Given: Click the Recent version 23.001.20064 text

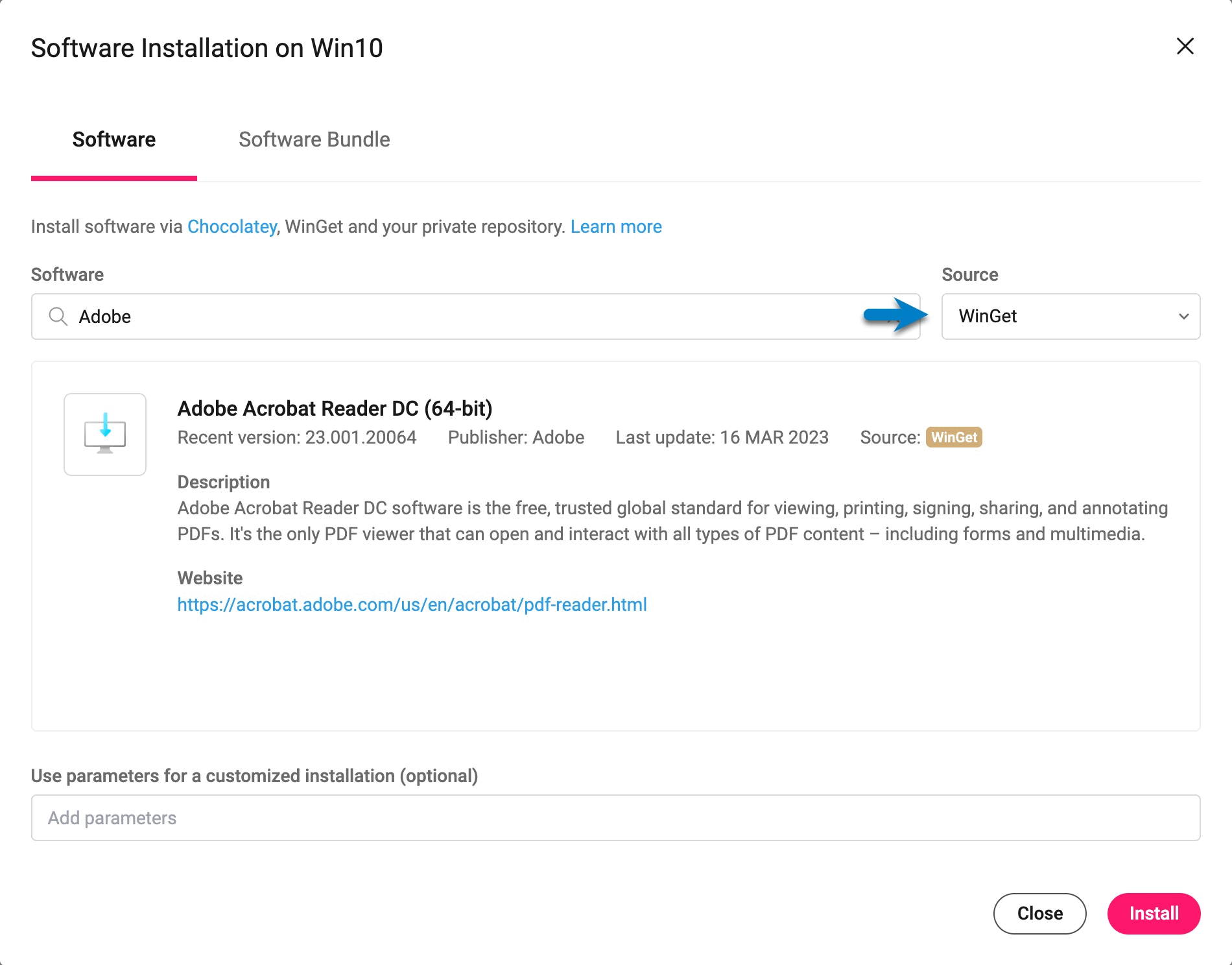Looking at the screenshot, I should click(x=297, y=438).
